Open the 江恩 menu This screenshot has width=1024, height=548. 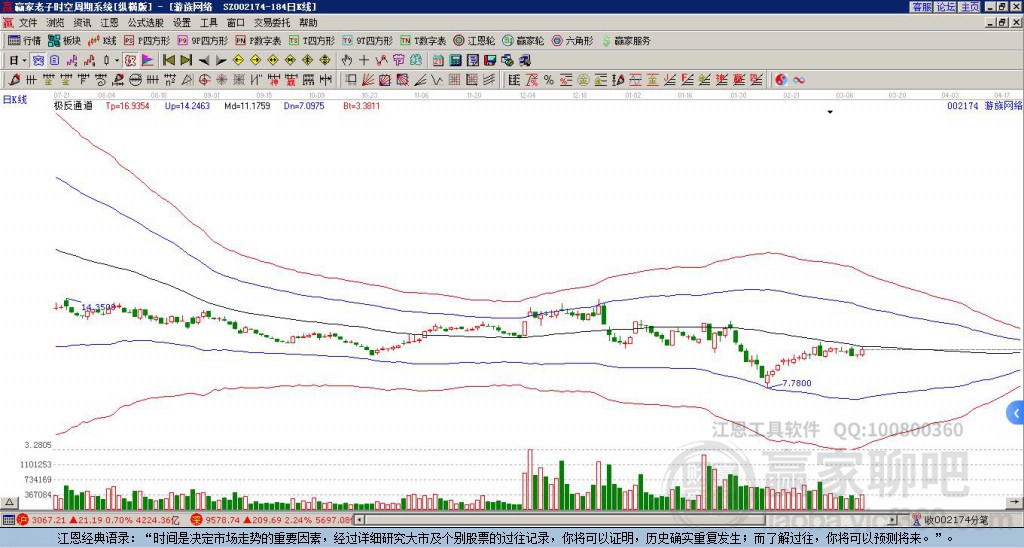coord(110,23)
